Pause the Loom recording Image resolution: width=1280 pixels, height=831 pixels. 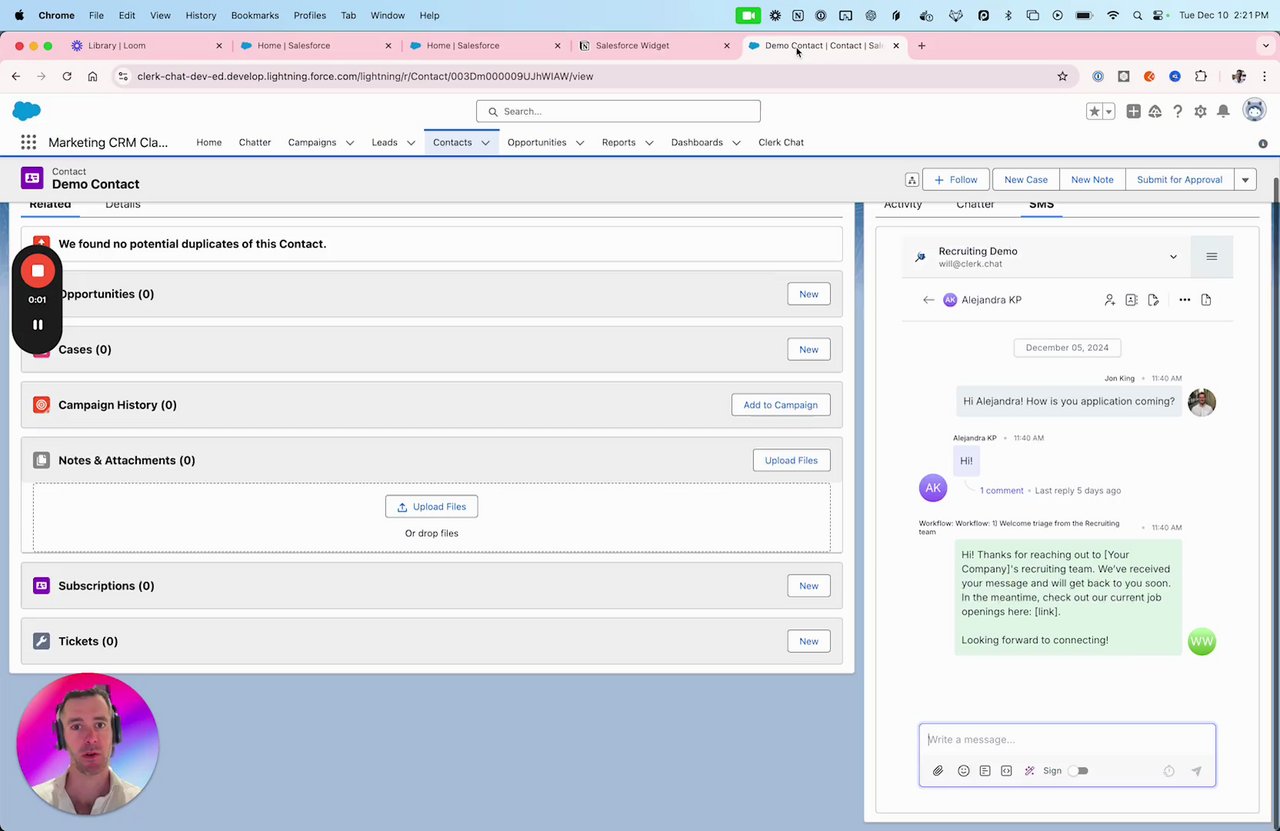(x=38, y=325)
